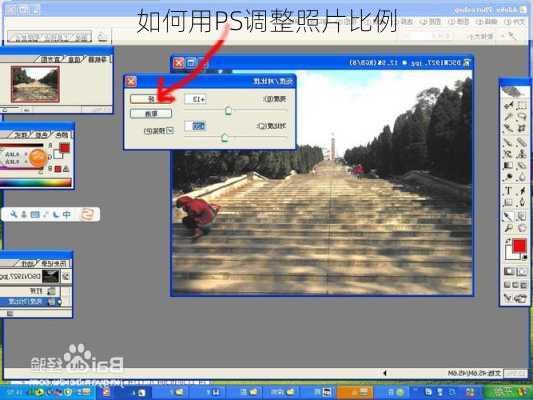
Task: Switch to the 色板 (Swatches) tab
Action: tap(41, 135)
